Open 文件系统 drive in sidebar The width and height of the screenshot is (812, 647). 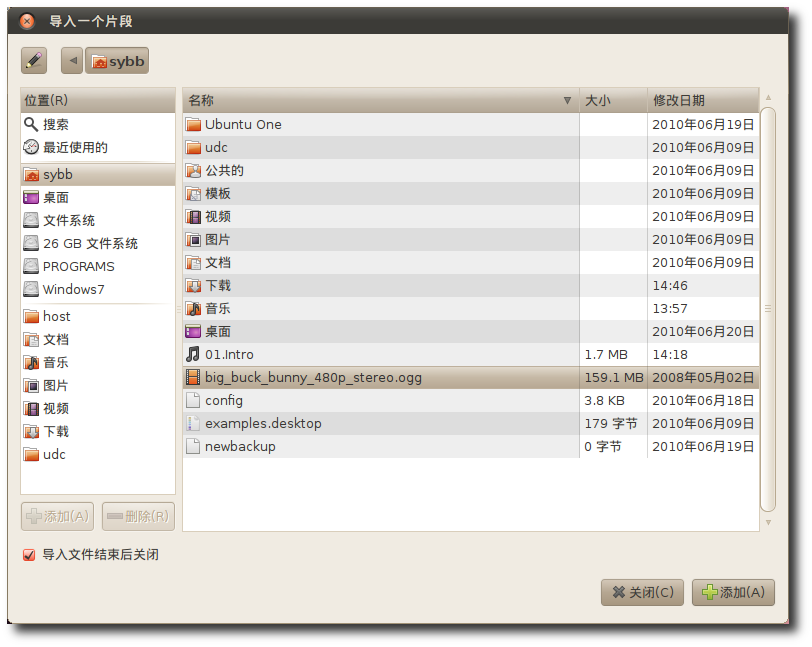point(98,220)
